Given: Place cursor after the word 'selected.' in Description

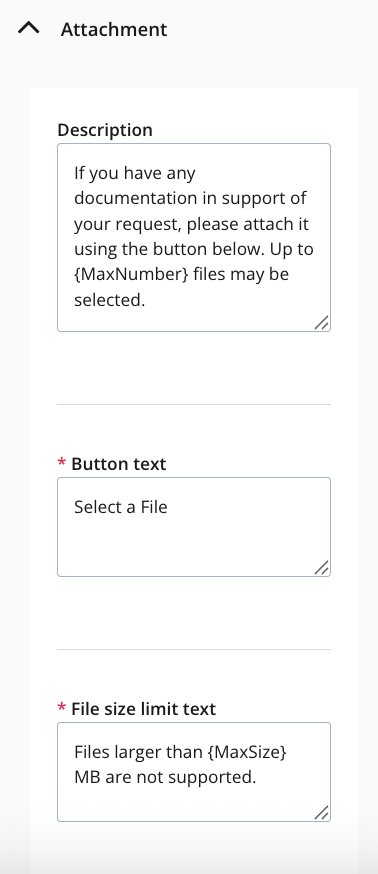Looking at the screenshot, I should click(x=146, y=300).
